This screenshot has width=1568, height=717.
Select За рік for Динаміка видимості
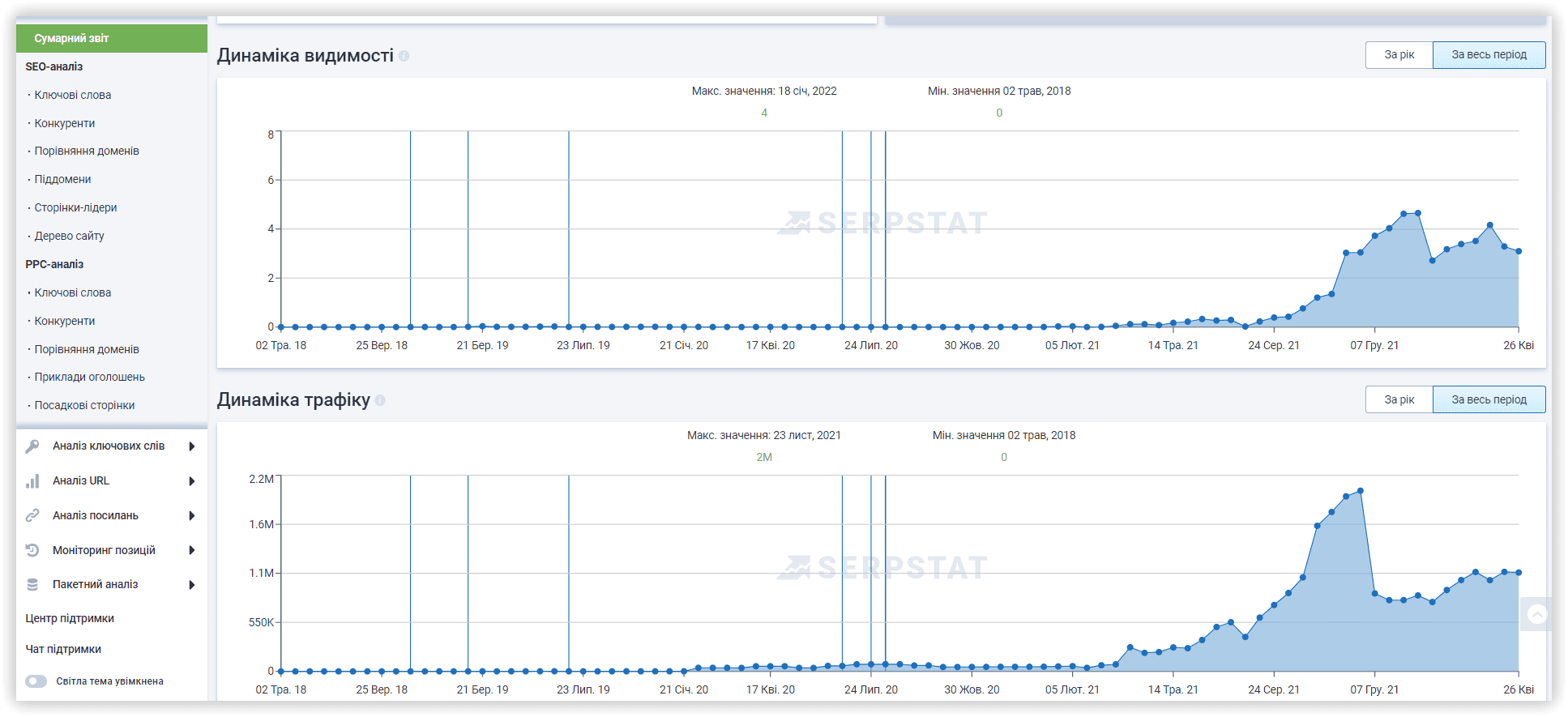coord(1399,55)
